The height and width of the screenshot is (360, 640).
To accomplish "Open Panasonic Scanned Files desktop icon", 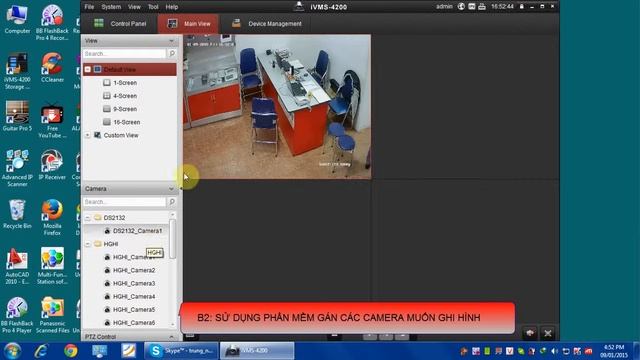I will (x=52, y=316).
